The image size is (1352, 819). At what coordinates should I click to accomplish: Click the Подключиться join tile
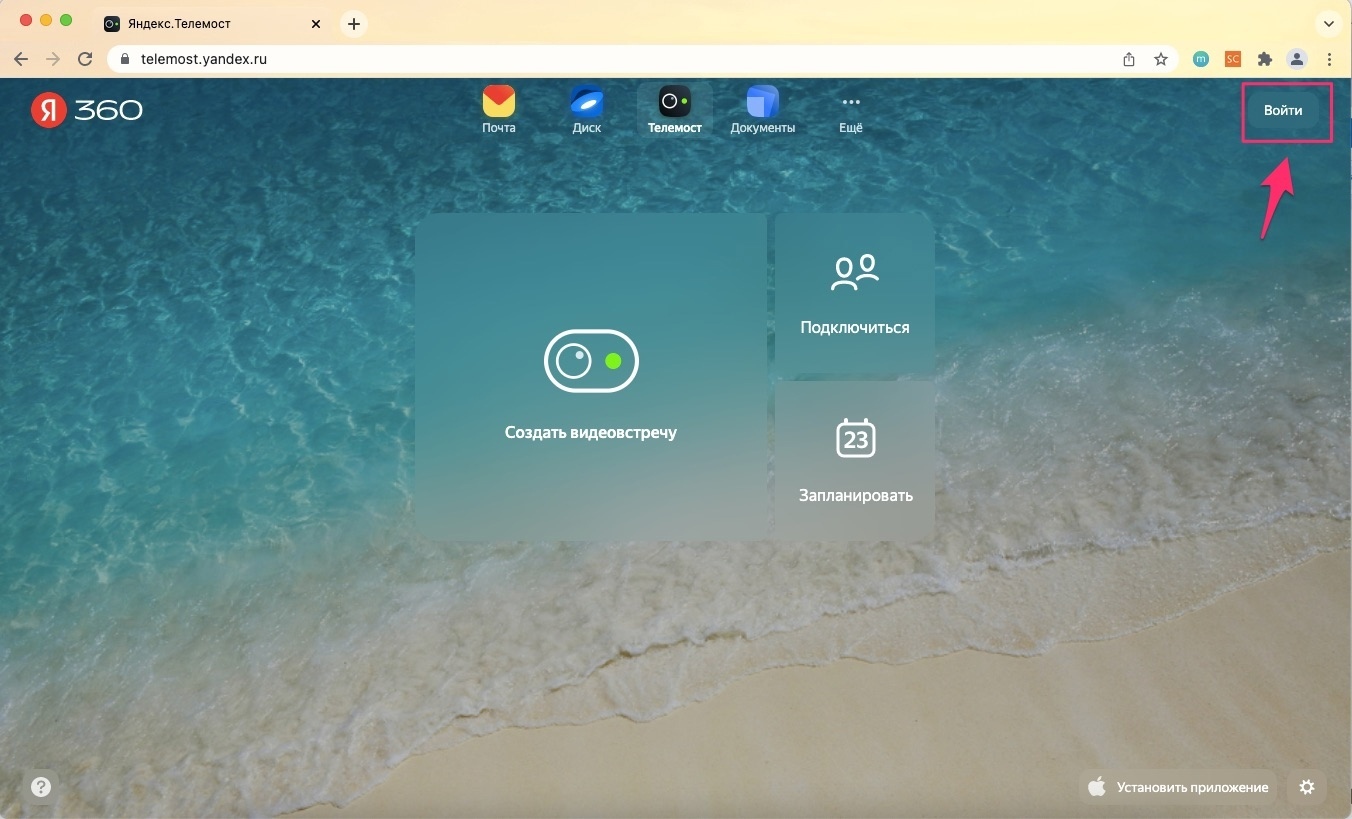(855, 294)
